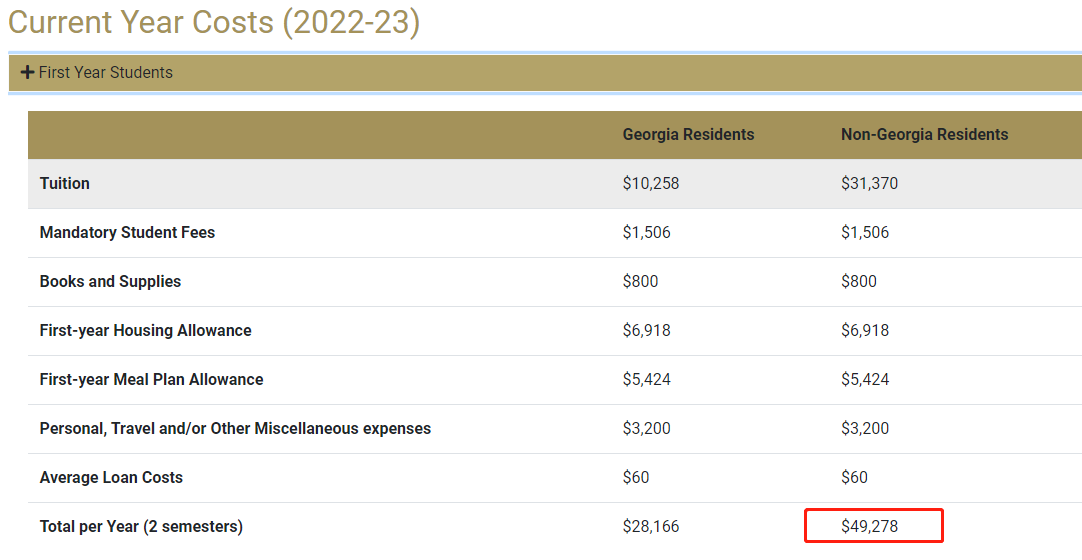Expand the First Year Students section

click(104, 73)
